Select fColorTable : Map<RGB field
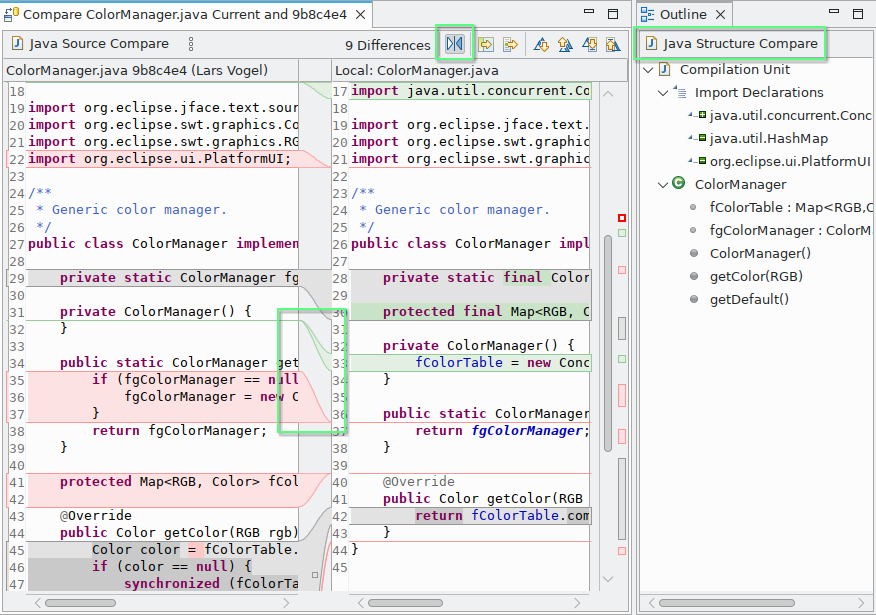Screen dimensions: 876x615 791,207
